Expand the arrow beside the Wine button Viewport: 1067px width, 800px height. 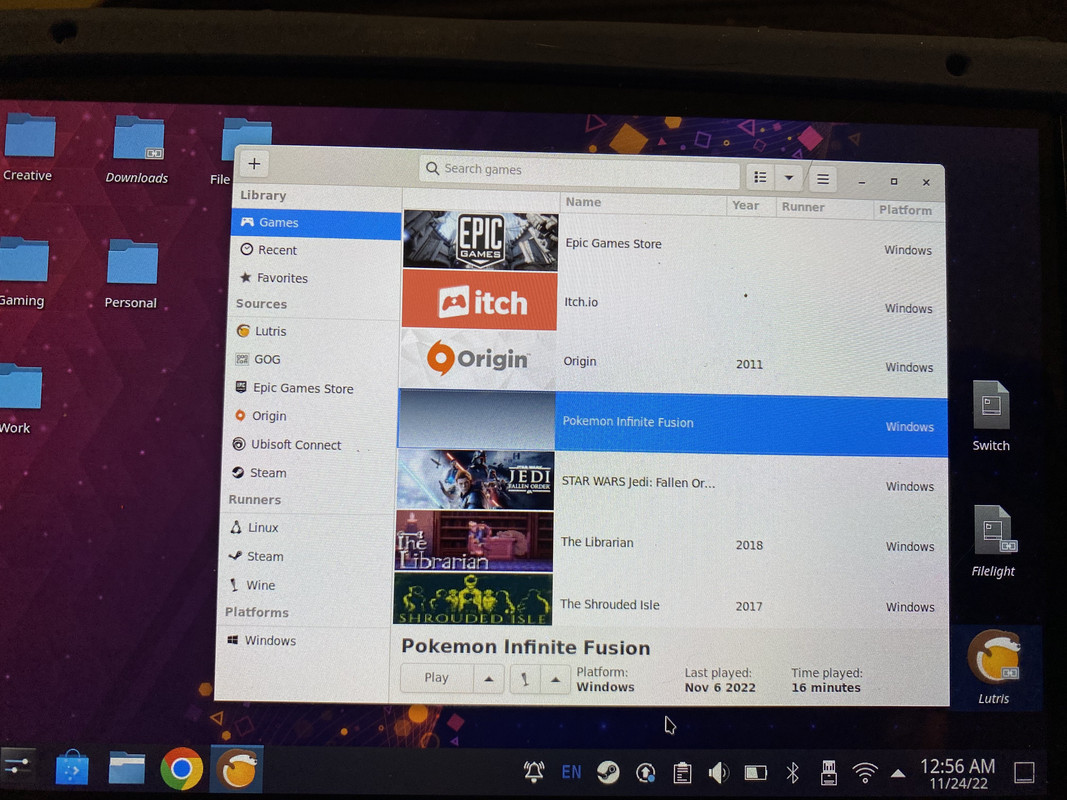555,680
